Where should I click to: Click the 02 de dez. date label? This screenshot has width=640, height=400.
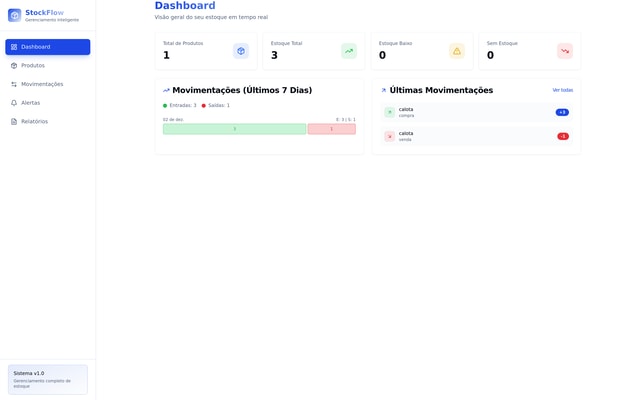pyautogui.click(x=173, y=120)
